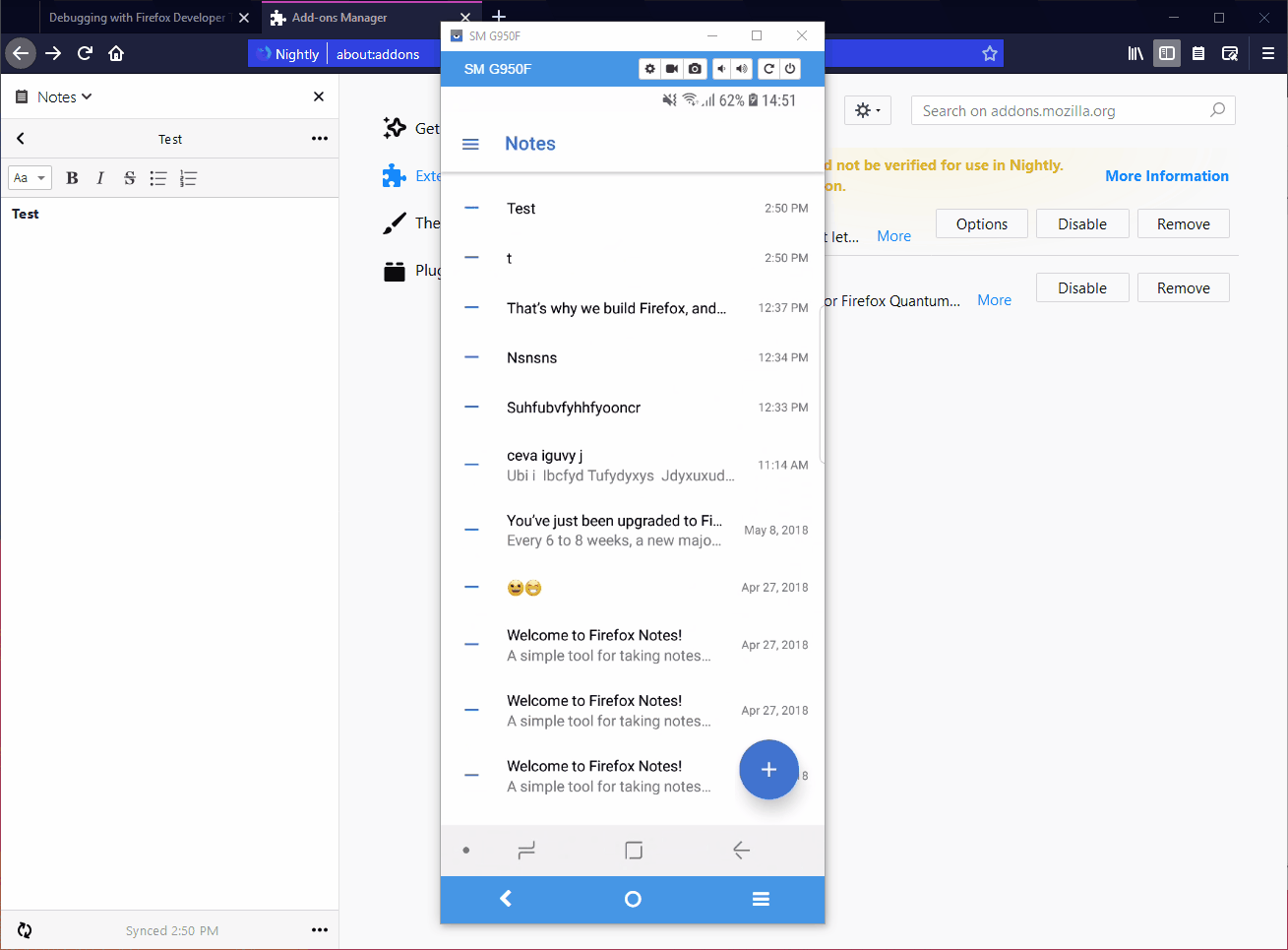
Task: Open the hamburger menu beside the Notes title
Action: [x=470, y=145]
